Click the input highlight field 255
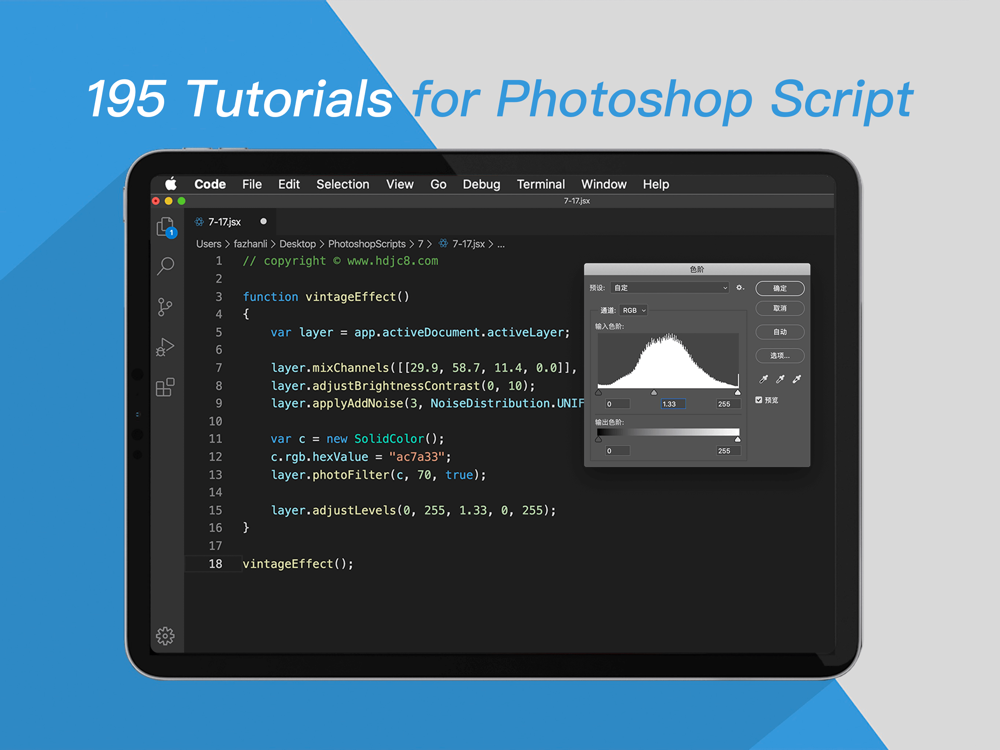Image resolution: width=1000 pixels, height=750 pixels. [728, 404]
